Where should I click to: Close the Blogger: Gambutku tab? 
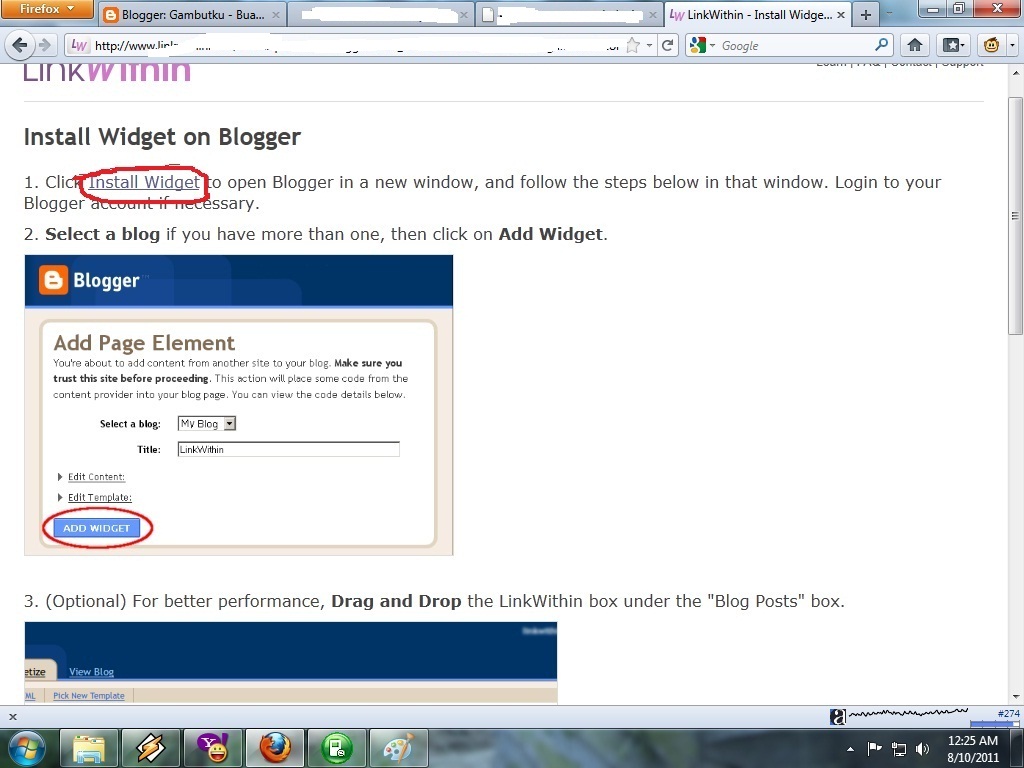coord(276,15)
